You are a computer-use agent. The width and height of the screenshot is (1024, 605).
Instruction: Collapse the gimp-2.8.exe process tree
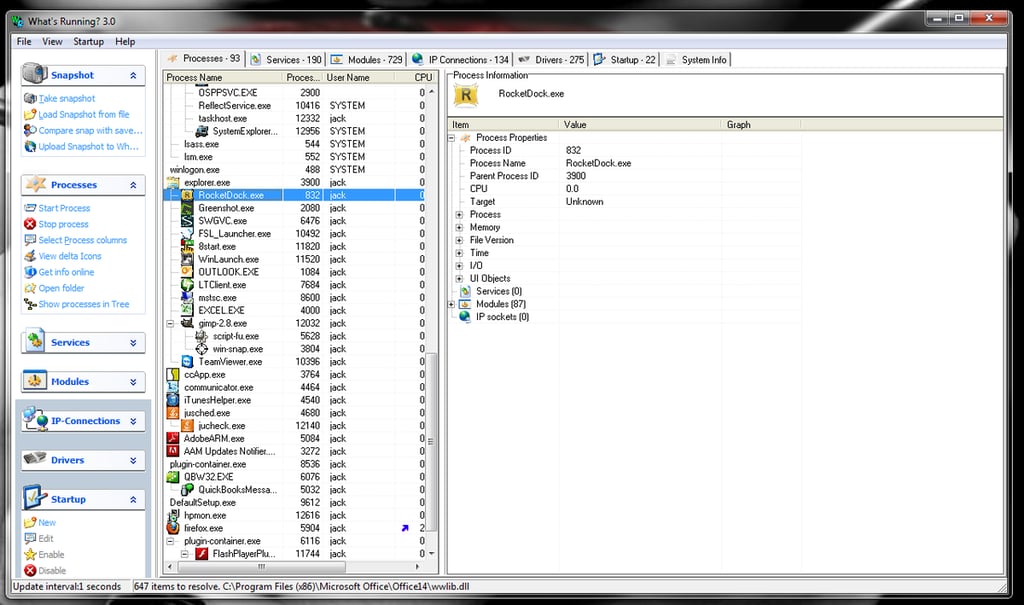click(x=170, y=323)
